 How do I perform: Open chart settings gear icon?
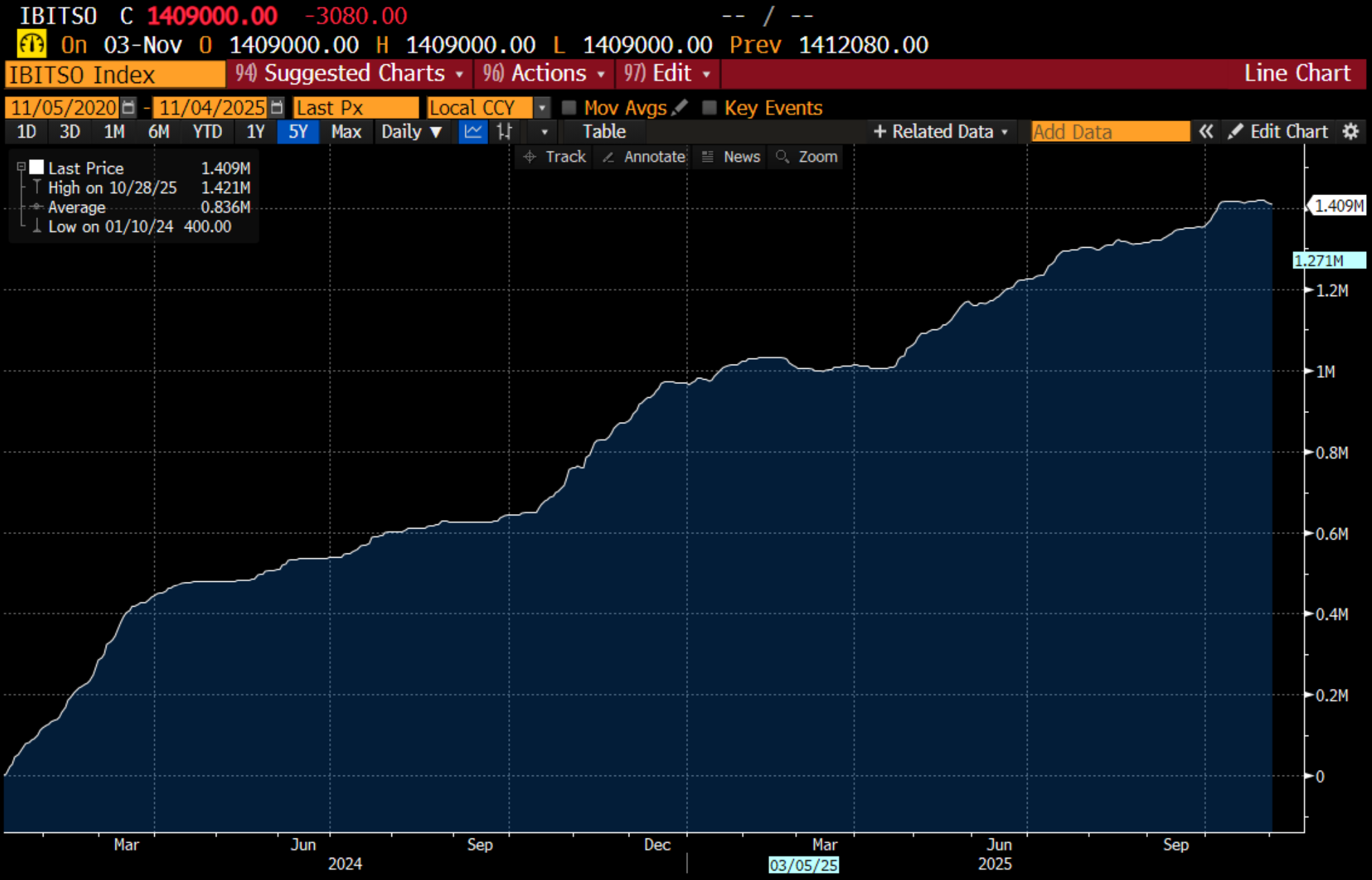(1351, 131)
